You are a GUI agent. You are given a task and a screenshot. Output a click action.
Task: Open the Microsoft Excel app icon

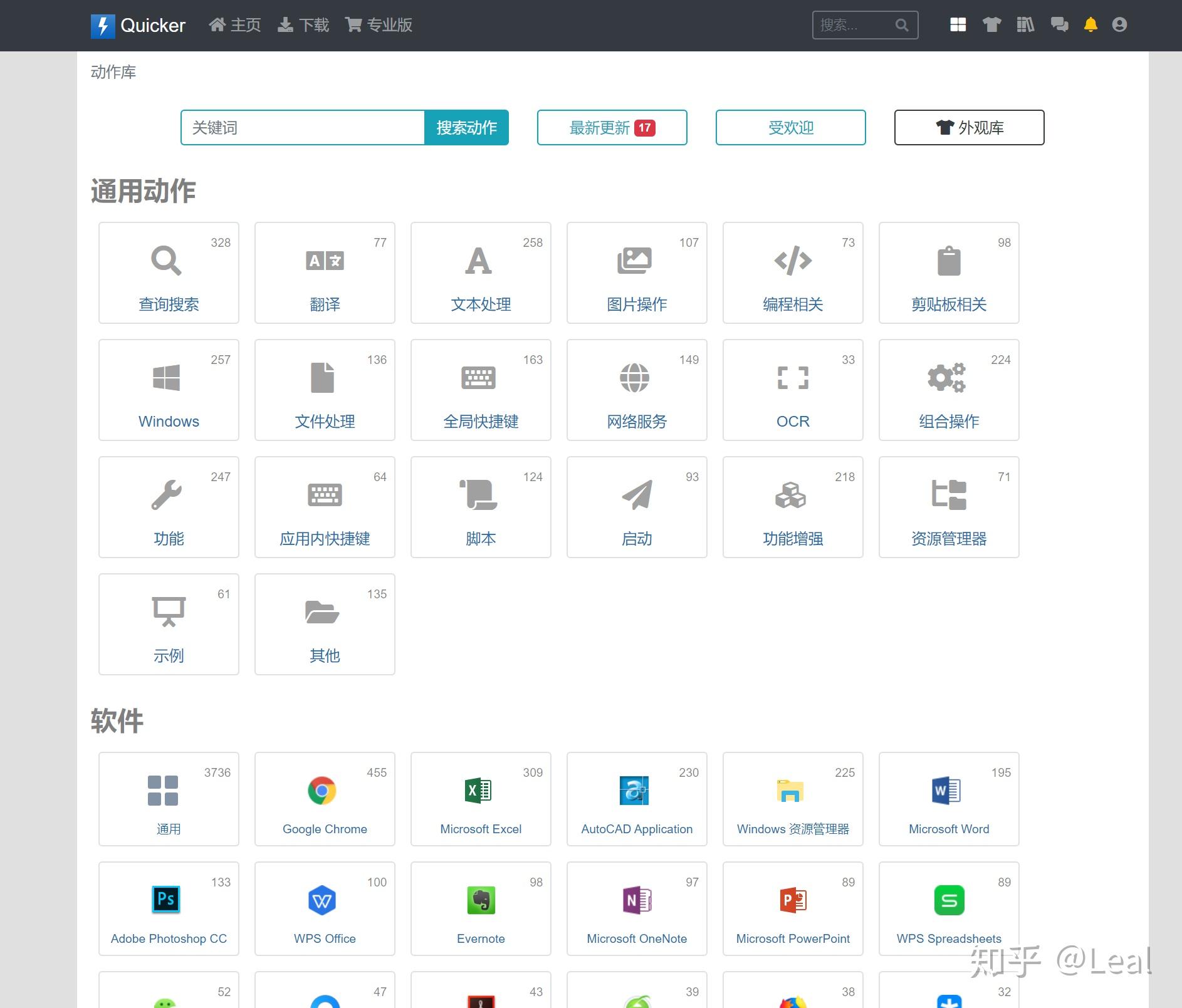[479, 791]
